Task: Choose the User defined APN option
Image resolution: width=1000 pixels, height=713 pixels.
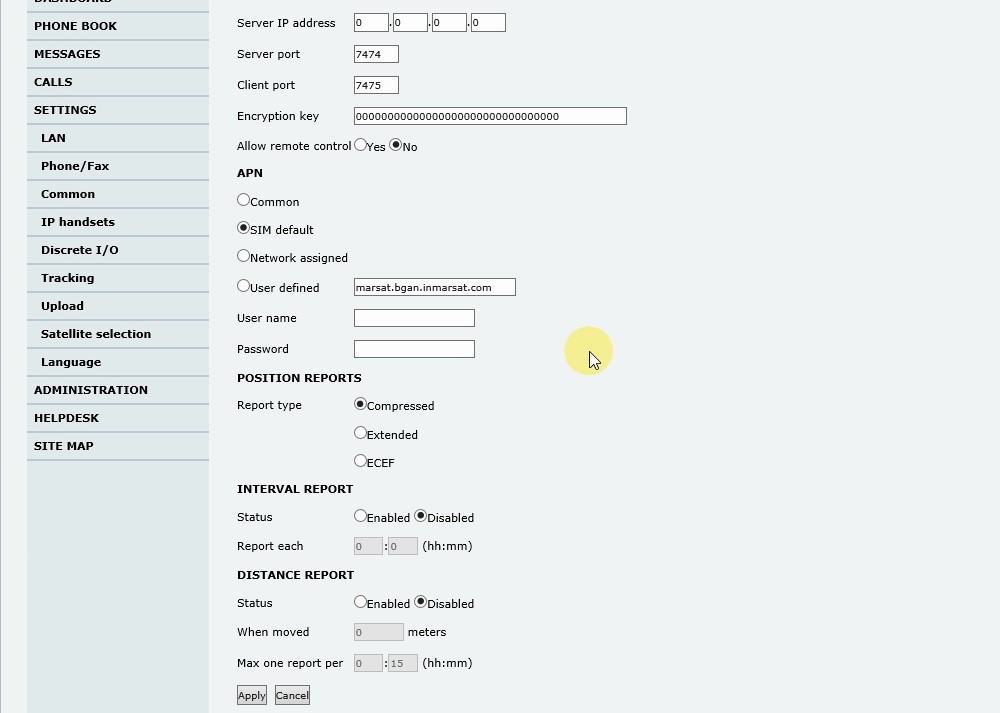Action: coord(243,286)
